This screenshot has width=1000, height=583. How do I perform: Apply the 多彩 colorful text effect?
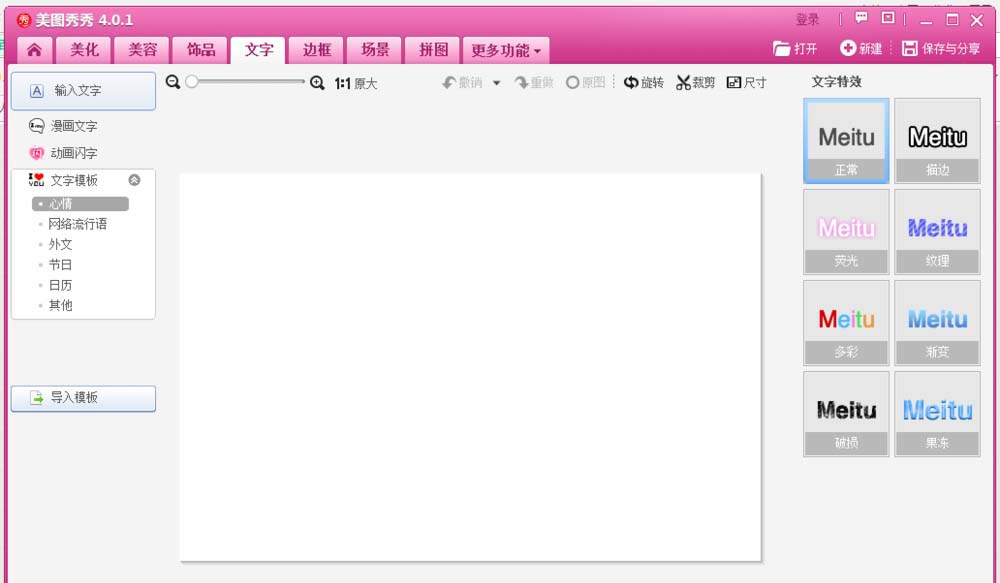click(x=846, y=323)
